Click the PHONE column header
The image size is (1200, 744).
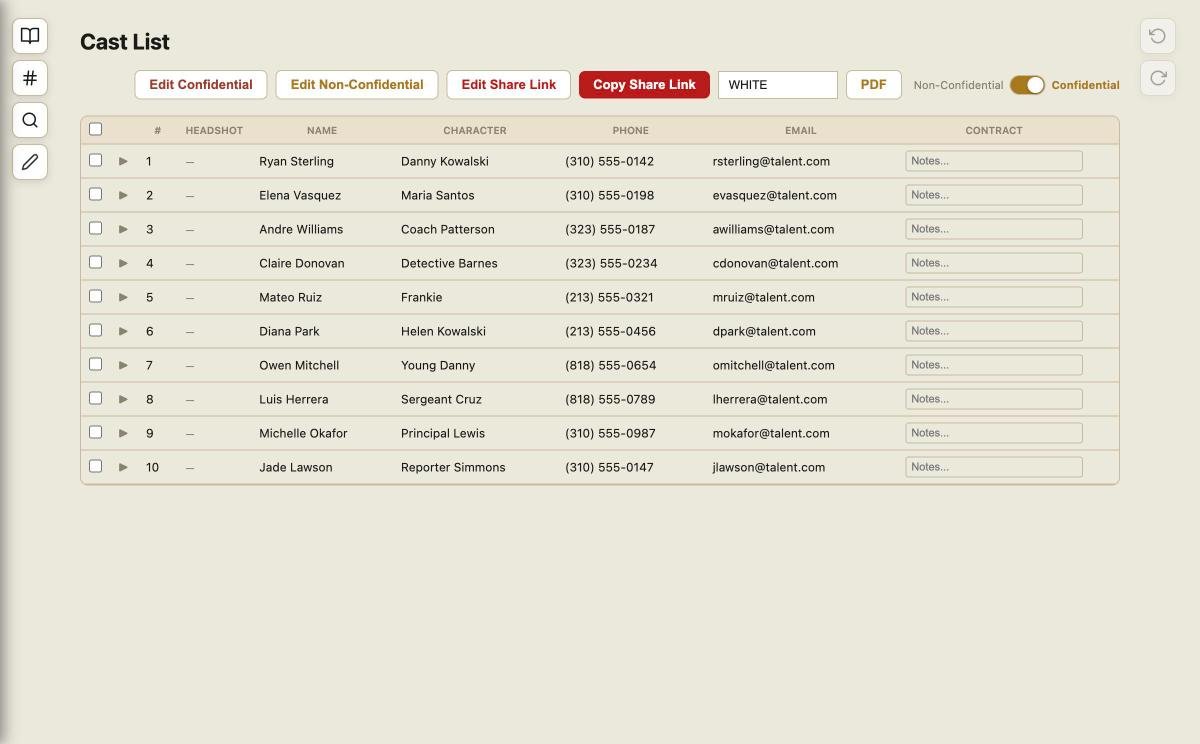tap(631, 131)
